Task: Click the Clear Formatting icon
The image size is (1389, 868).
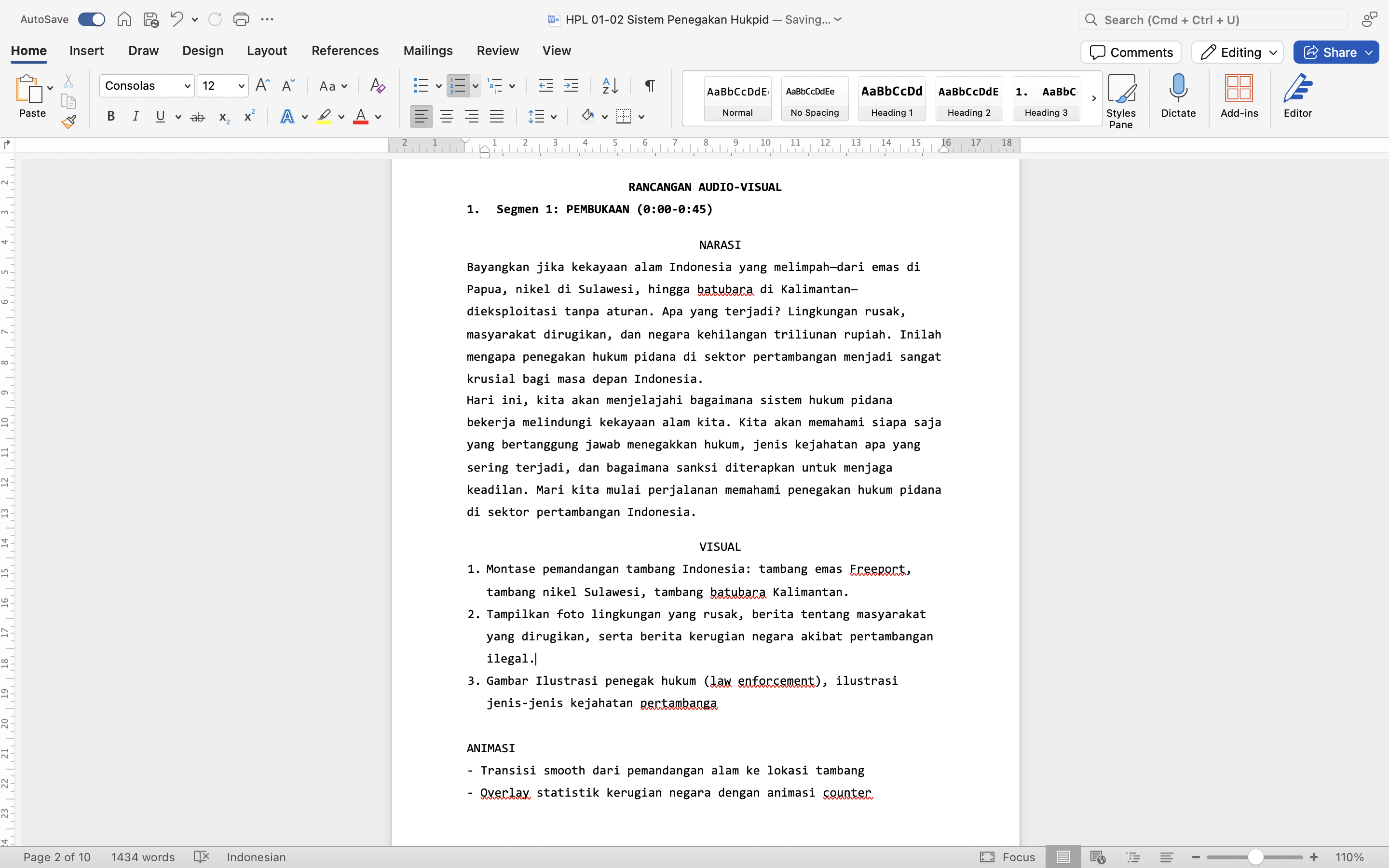Action: pyautogui.click(x=377, y=86)
